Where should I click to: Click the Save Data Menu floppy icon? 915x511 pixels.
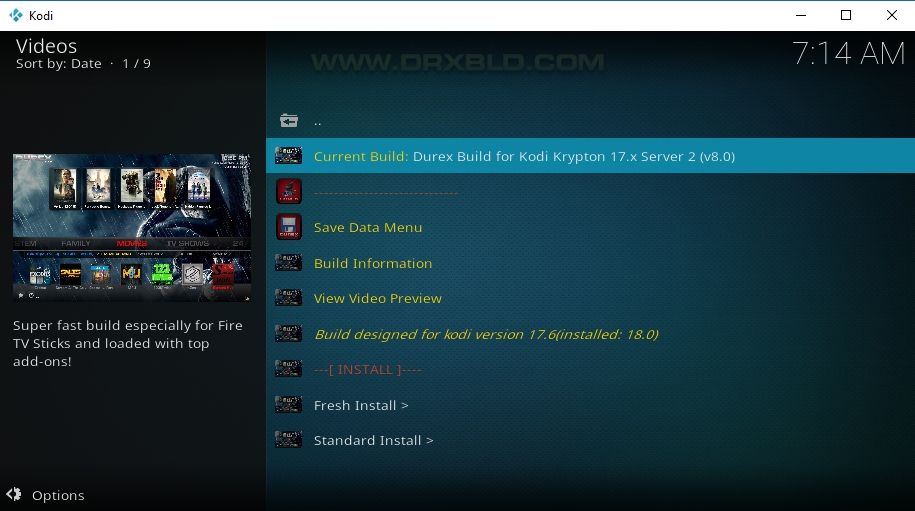pos(288,227)
